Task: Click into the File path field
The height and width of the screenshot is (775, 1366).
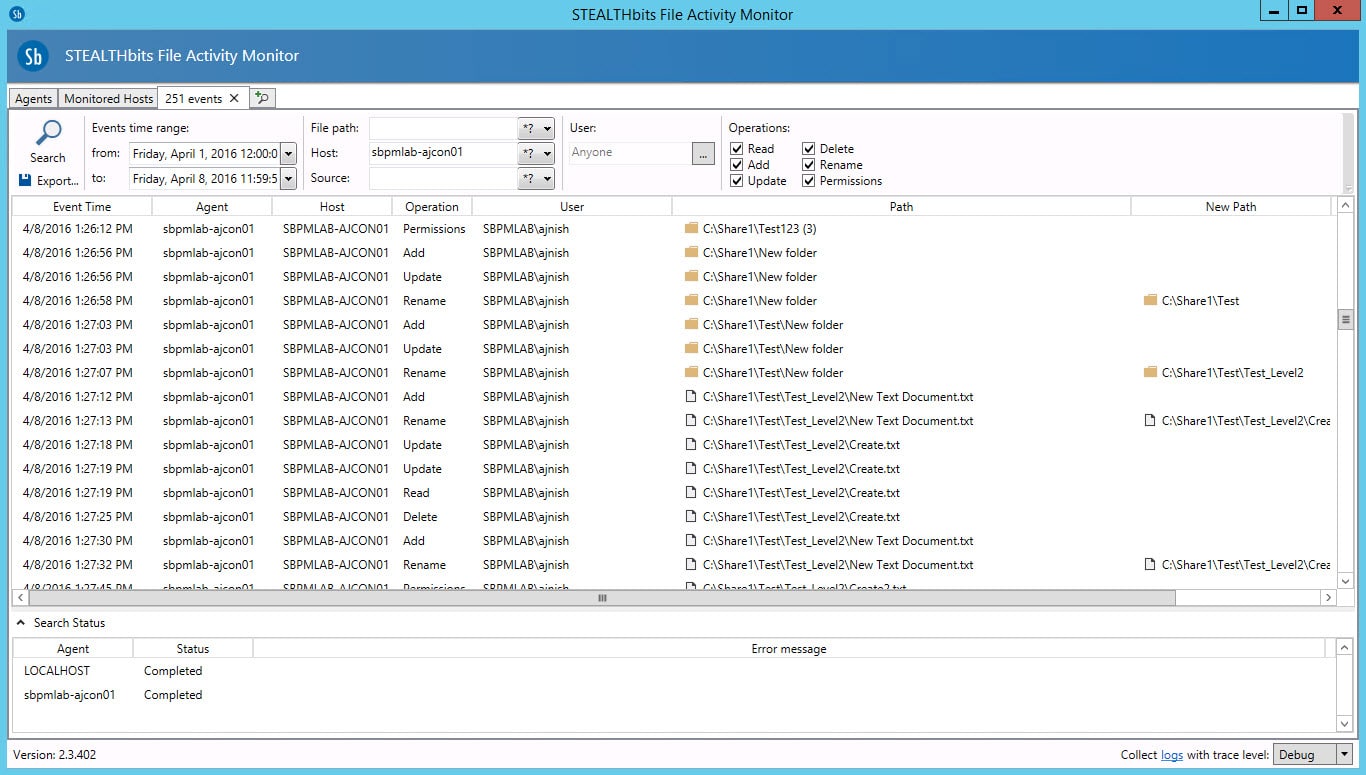Action: point(442,129)
